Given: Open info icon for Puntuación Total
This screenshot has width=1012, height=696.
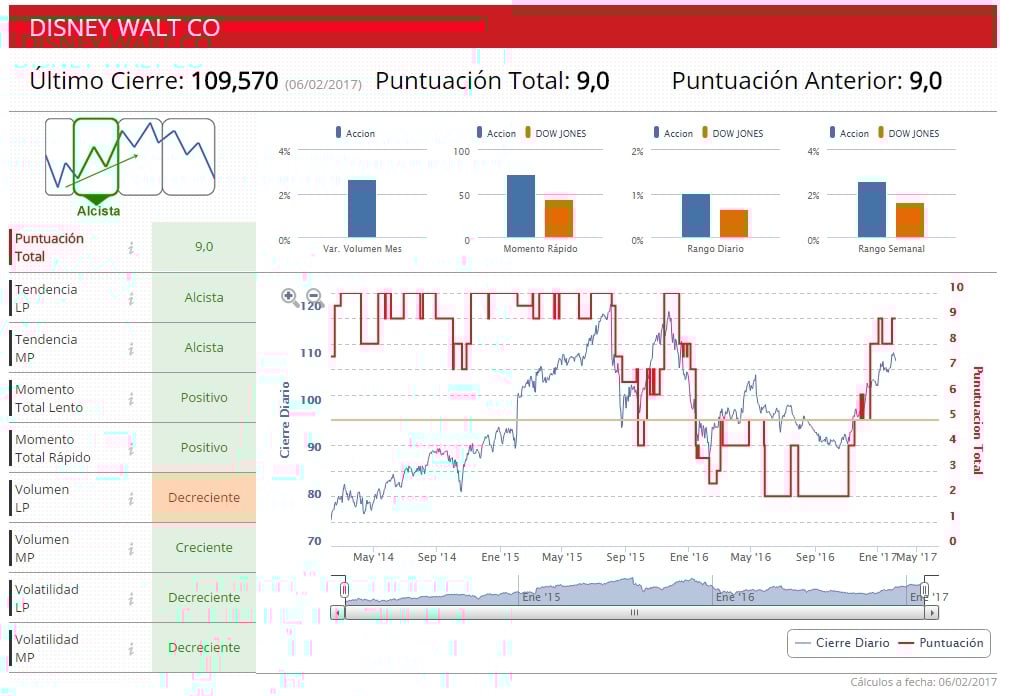Looking at the screenshot, I should (x=131, y=248).
